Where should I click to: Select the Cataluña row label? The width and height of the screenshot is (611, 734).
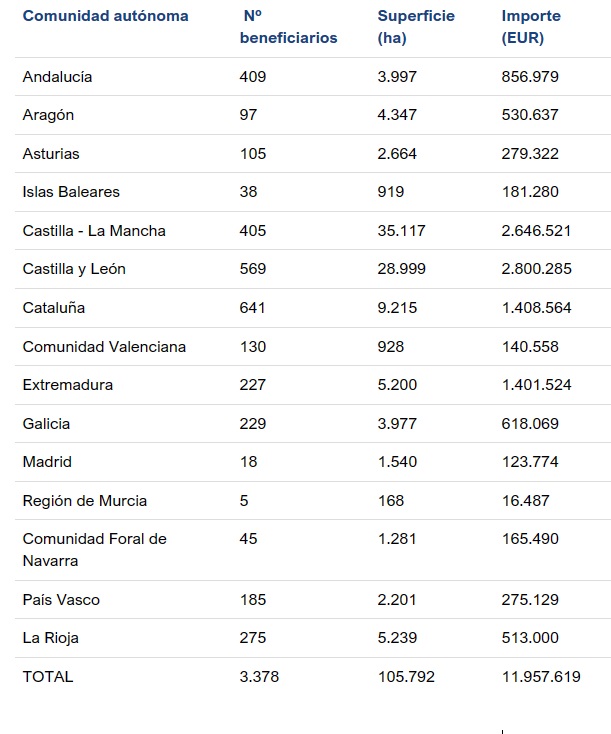[54, 308]
